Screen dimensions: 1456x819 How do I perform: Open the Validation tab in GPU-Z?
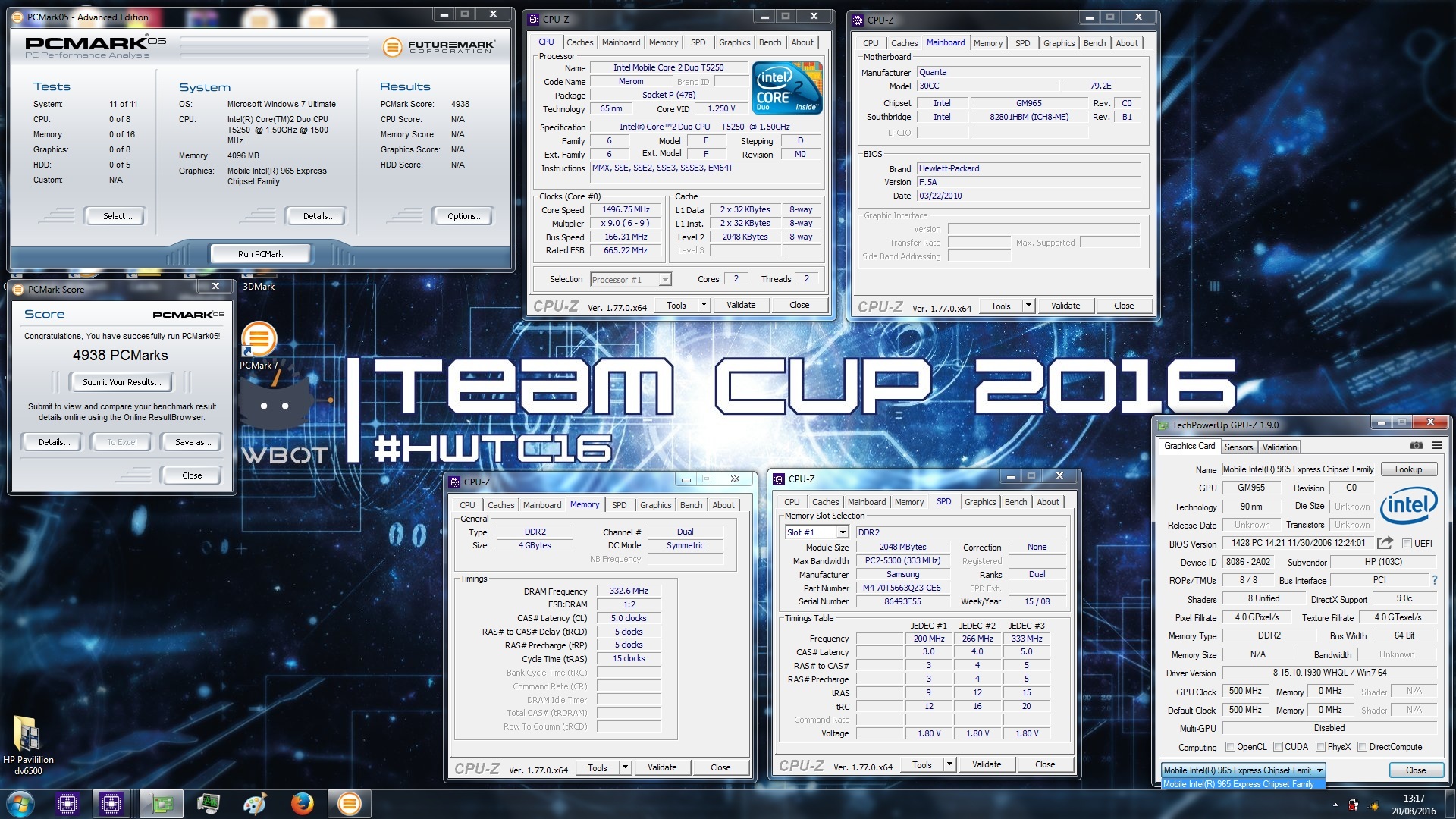point(1279,447)
